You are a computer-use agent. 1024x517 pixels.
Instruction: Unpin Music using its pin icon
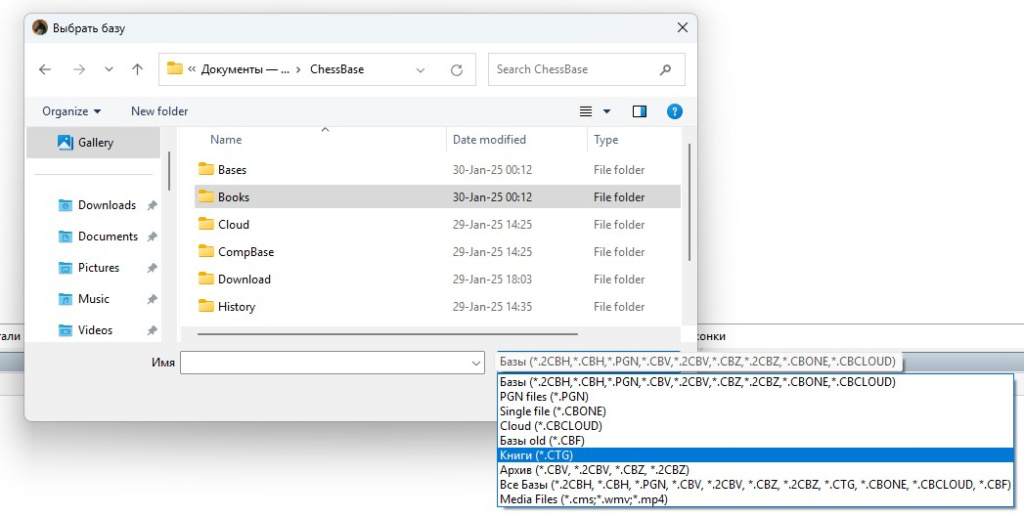click(x=152, y=300)
